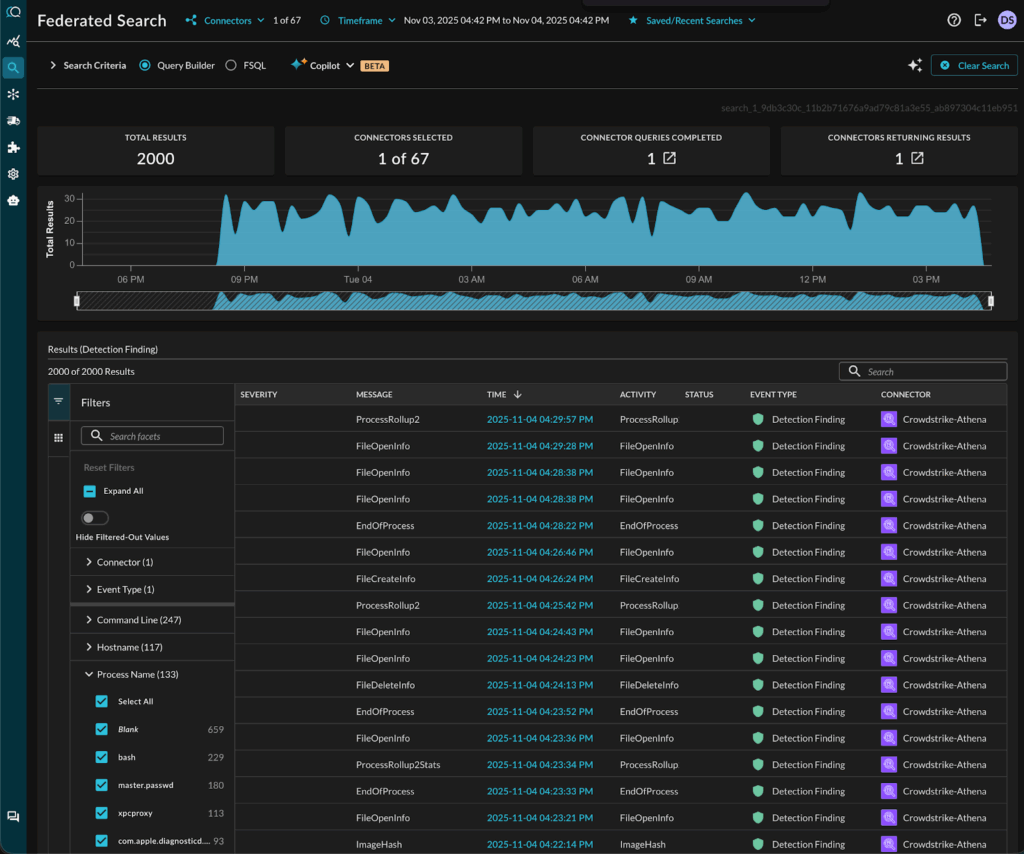Click the help question mark icon
1024x854 pixels.
click(x=954, y=20)
